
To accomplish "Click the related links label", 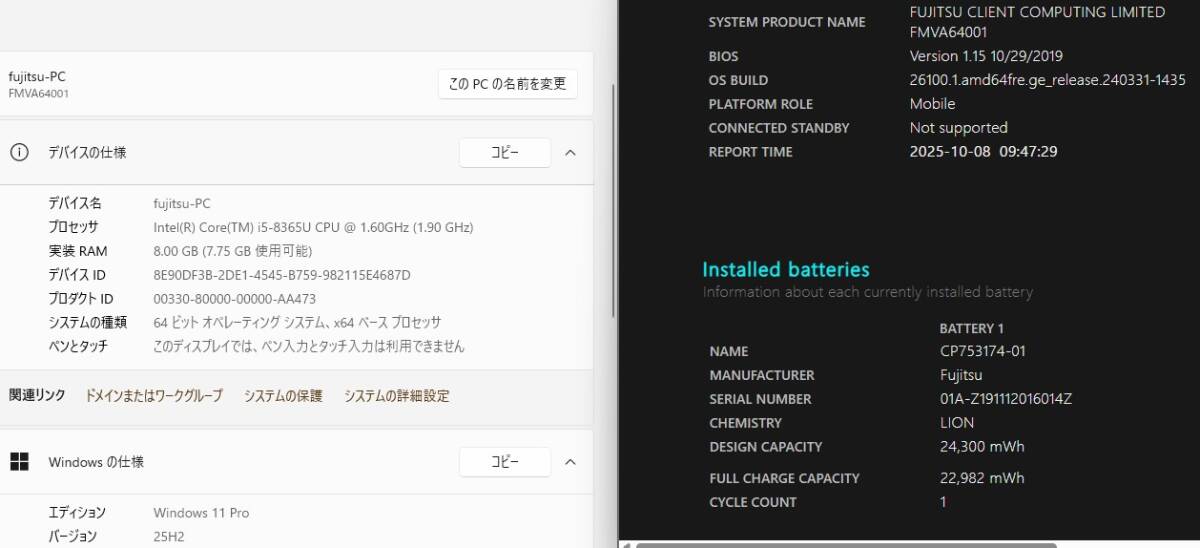I will (x=37, y=396).
